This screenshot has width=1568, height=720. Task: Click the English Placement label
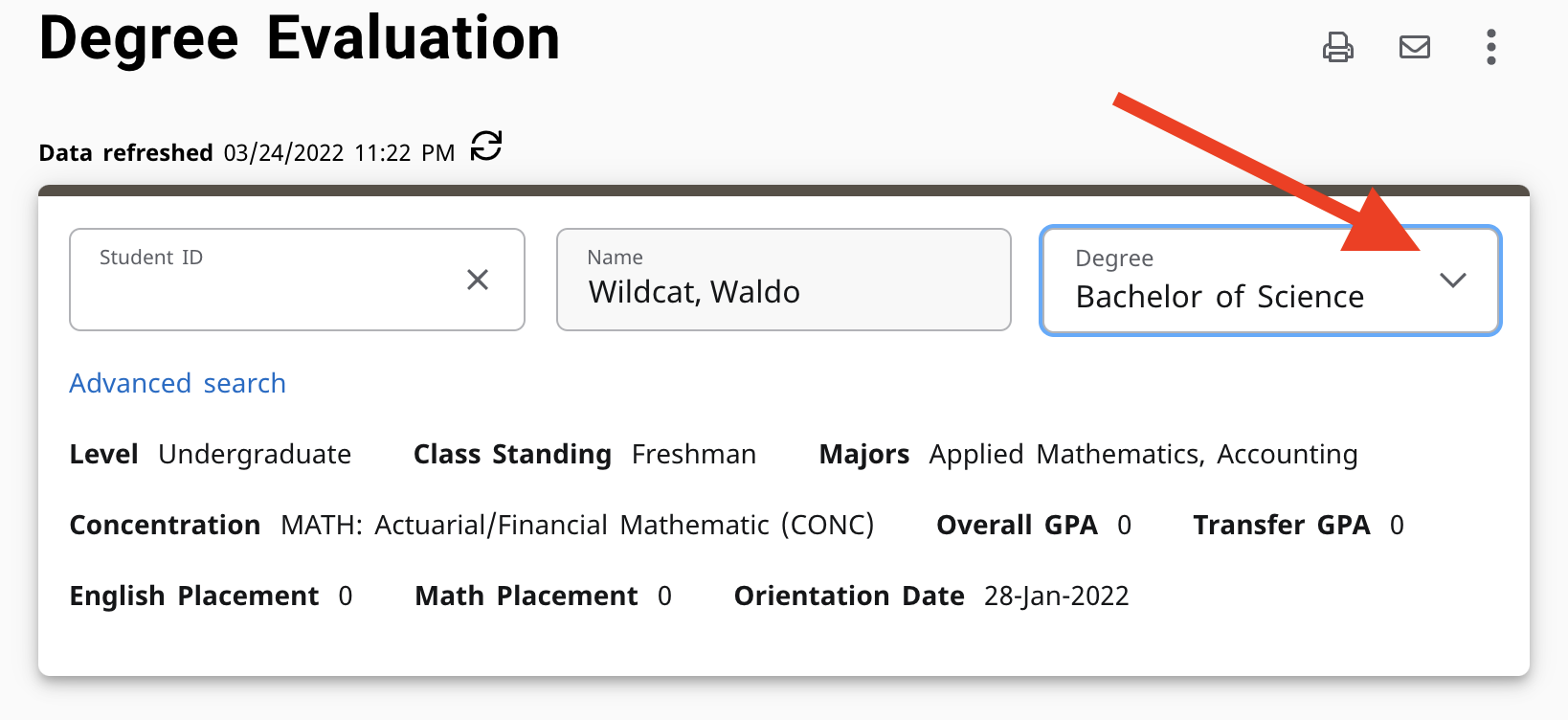coord(193,596)
